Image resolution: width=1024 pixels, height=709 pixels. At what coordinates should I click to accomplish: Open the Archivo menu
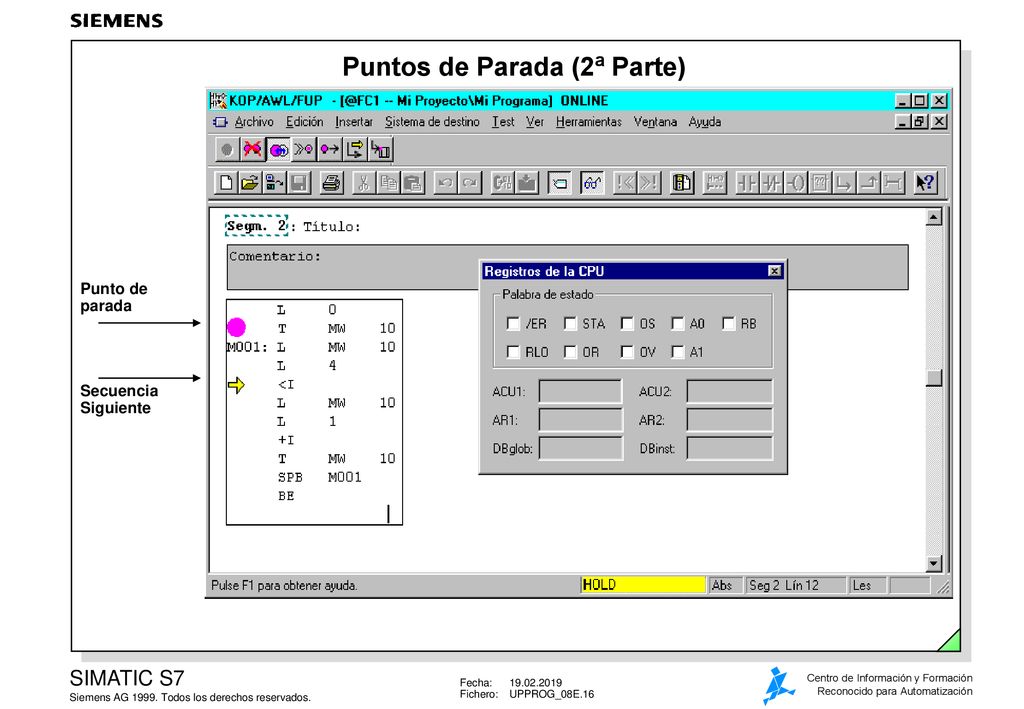pos(254,122)
